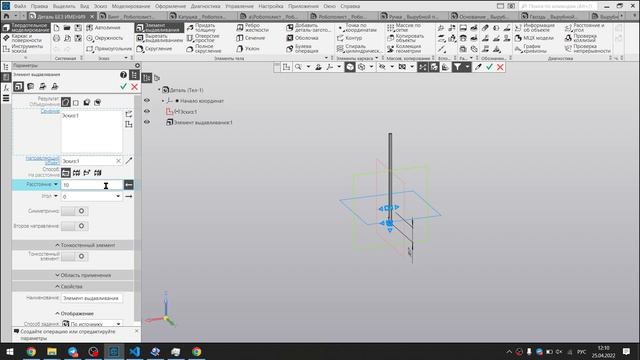Click Отверстие простое hole tool
Viewport: 640px width, 360px height.
pos(203,38)
